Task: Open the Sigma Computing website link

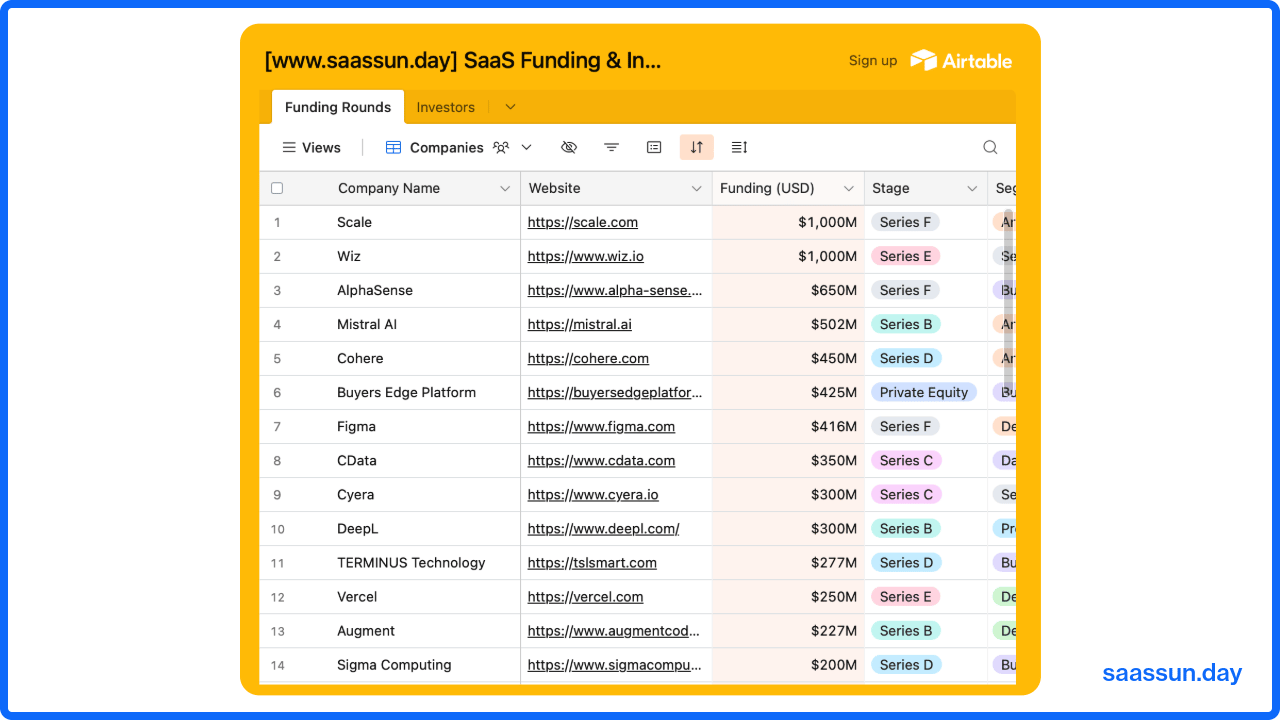Action: coord(615,664)
